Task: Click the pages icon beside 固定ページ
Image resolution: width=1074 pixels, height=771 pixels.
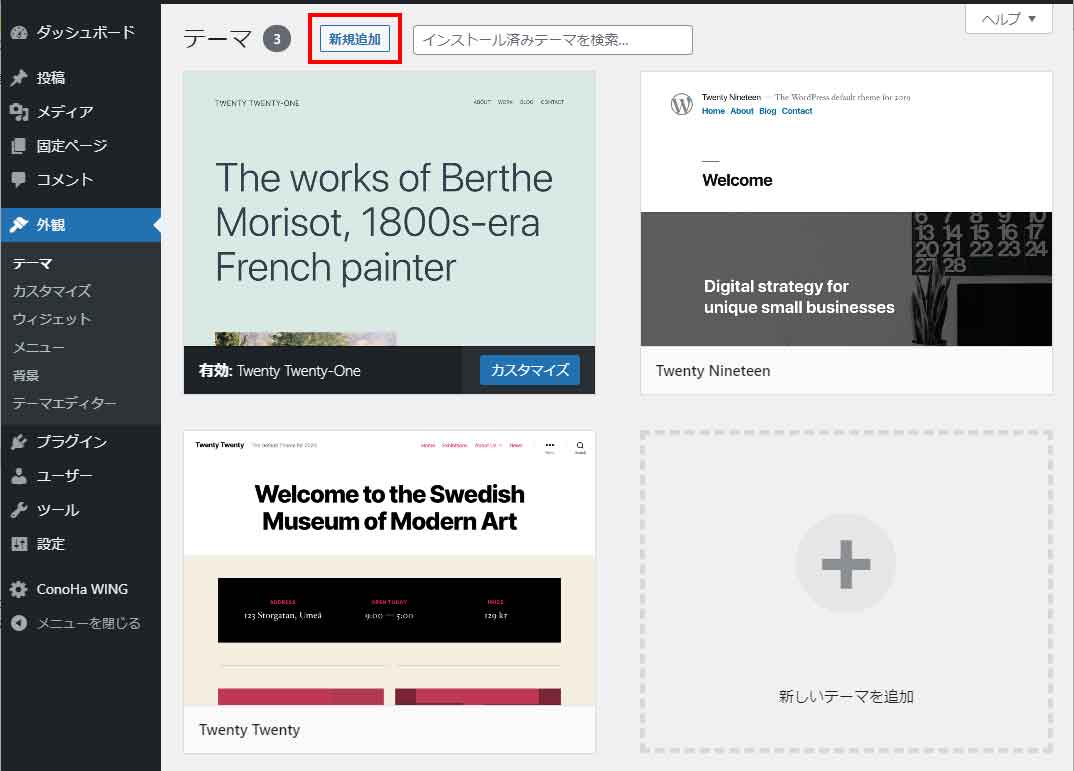Action: tap(19, 146)
